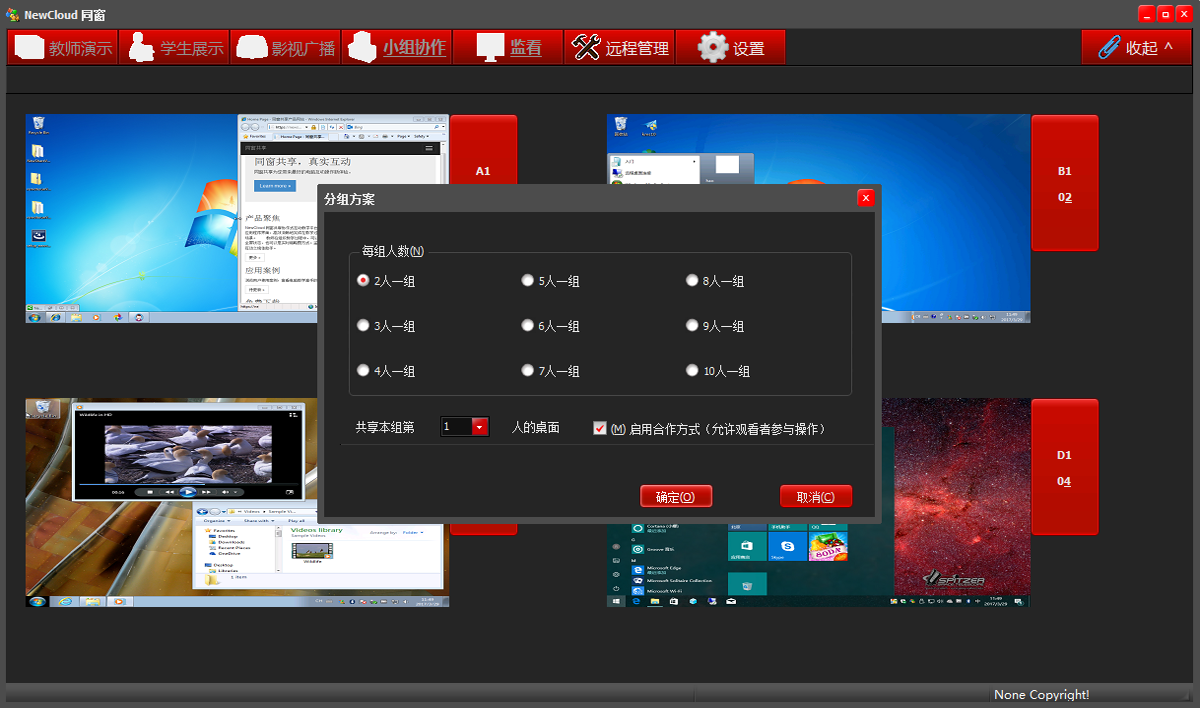Click the 监看 monitor toolbar button
1200x708 pixels.
coord(508,47)
